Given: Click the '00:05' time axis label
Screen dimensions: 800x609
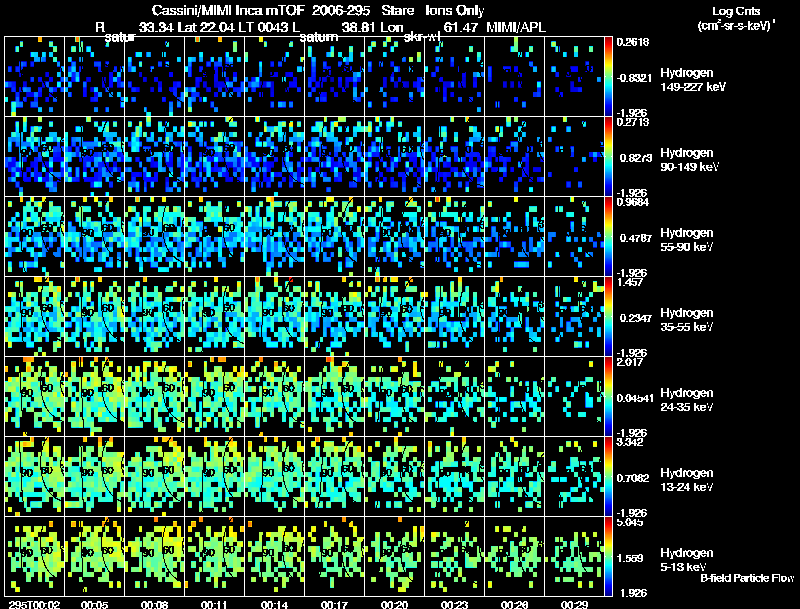Looking at the screenshot, I should (94, 604).
